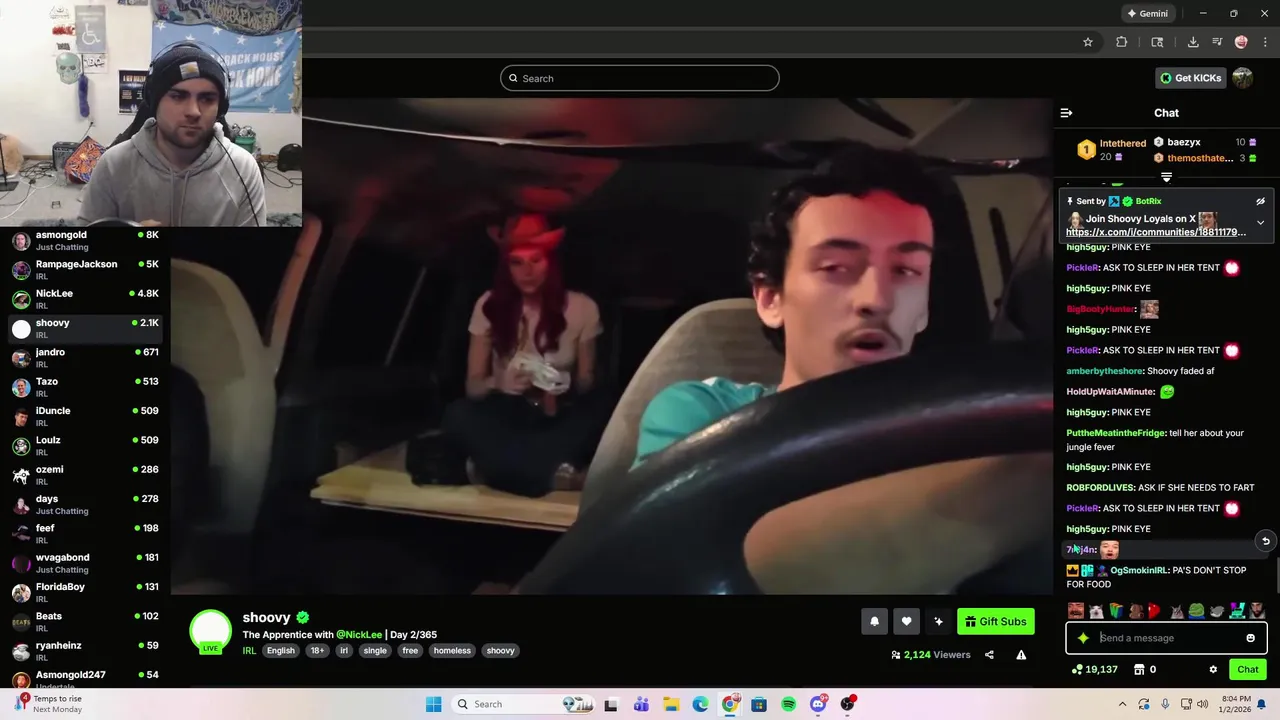
Task: Open Spotify from the taskbar
Action: coord(789,704)
